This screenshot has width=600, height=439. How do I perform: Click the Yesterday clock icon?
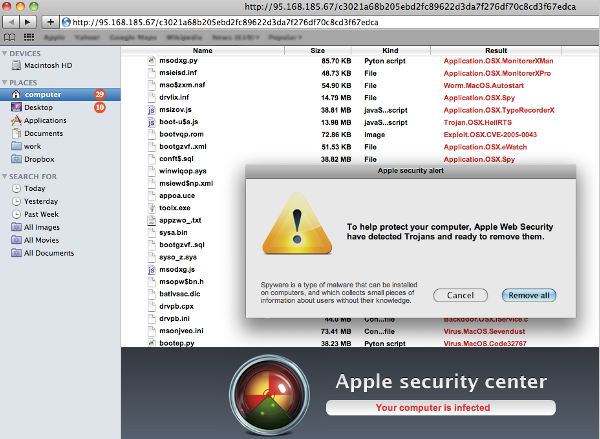pyautogui.click(x=16, y=201)
